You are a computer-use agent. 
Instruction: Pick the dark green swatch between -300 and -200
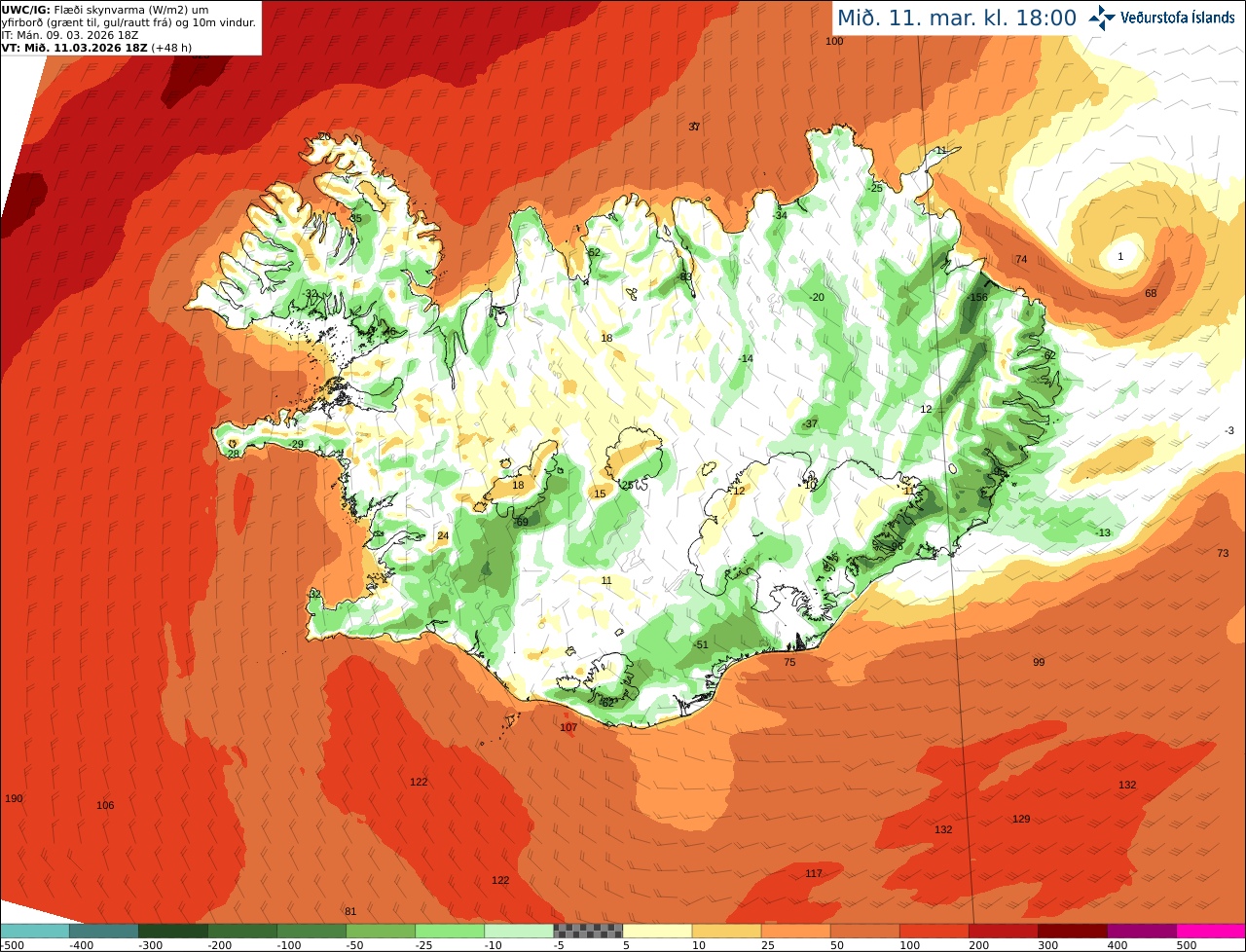172,931
